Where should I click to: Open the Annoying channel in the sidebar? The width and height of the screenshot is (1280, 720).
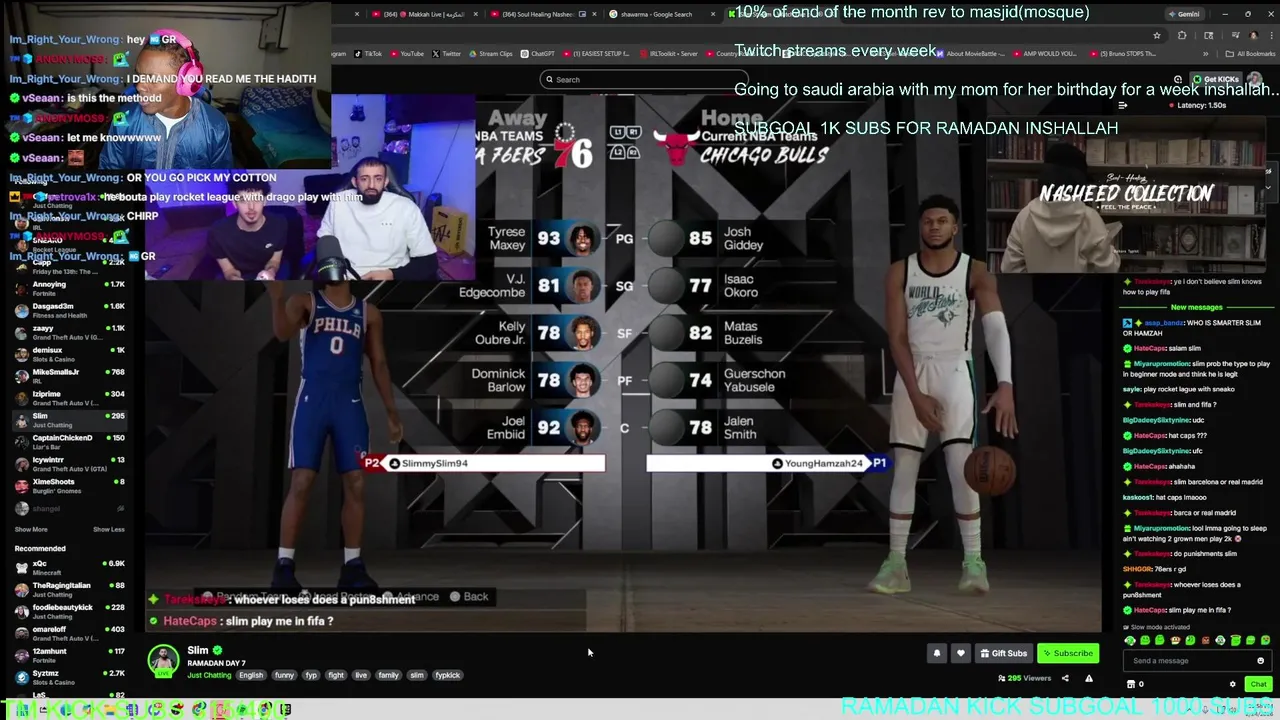pos(70,289)
